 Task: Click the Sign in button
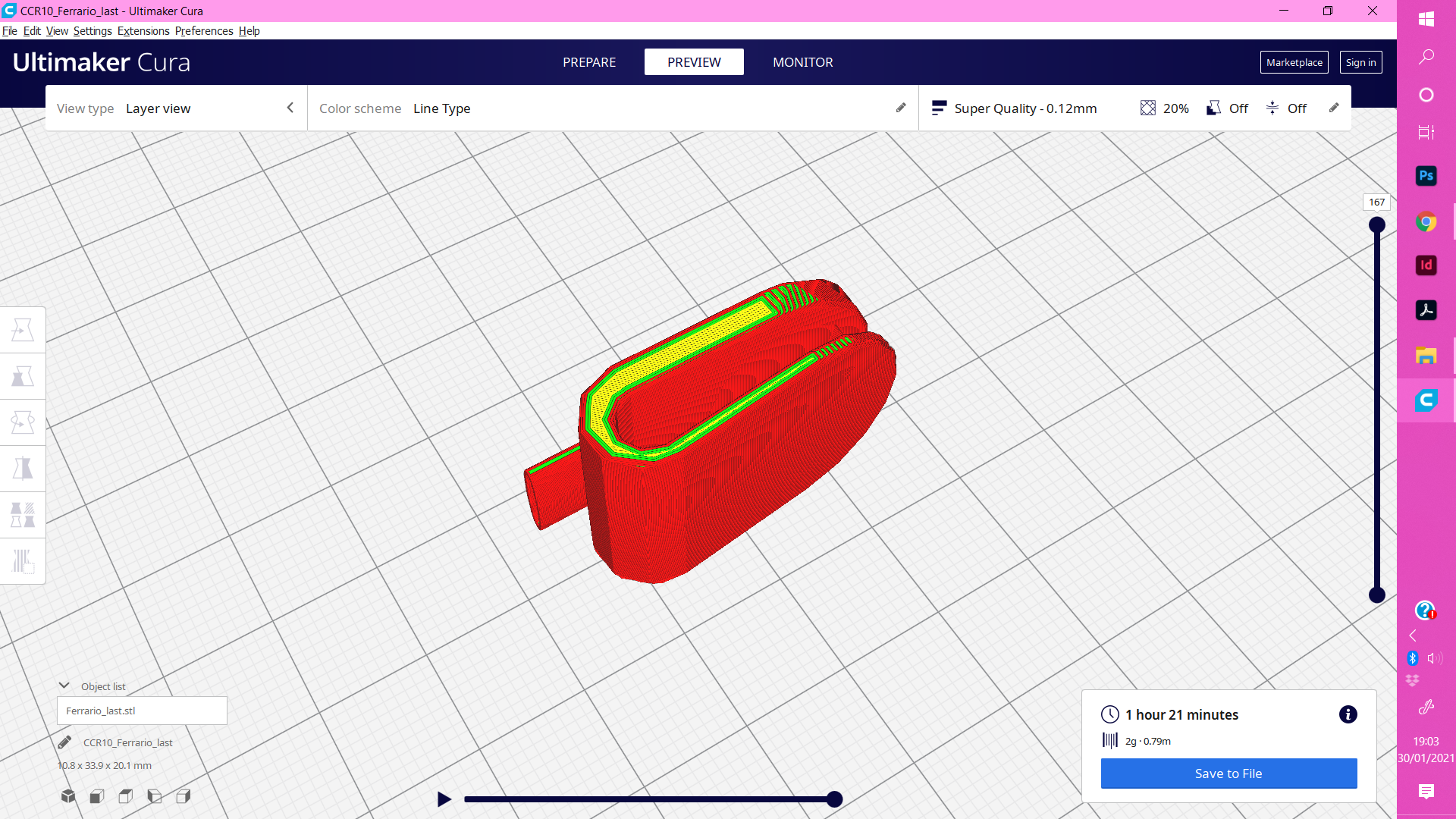[1361, 62]
